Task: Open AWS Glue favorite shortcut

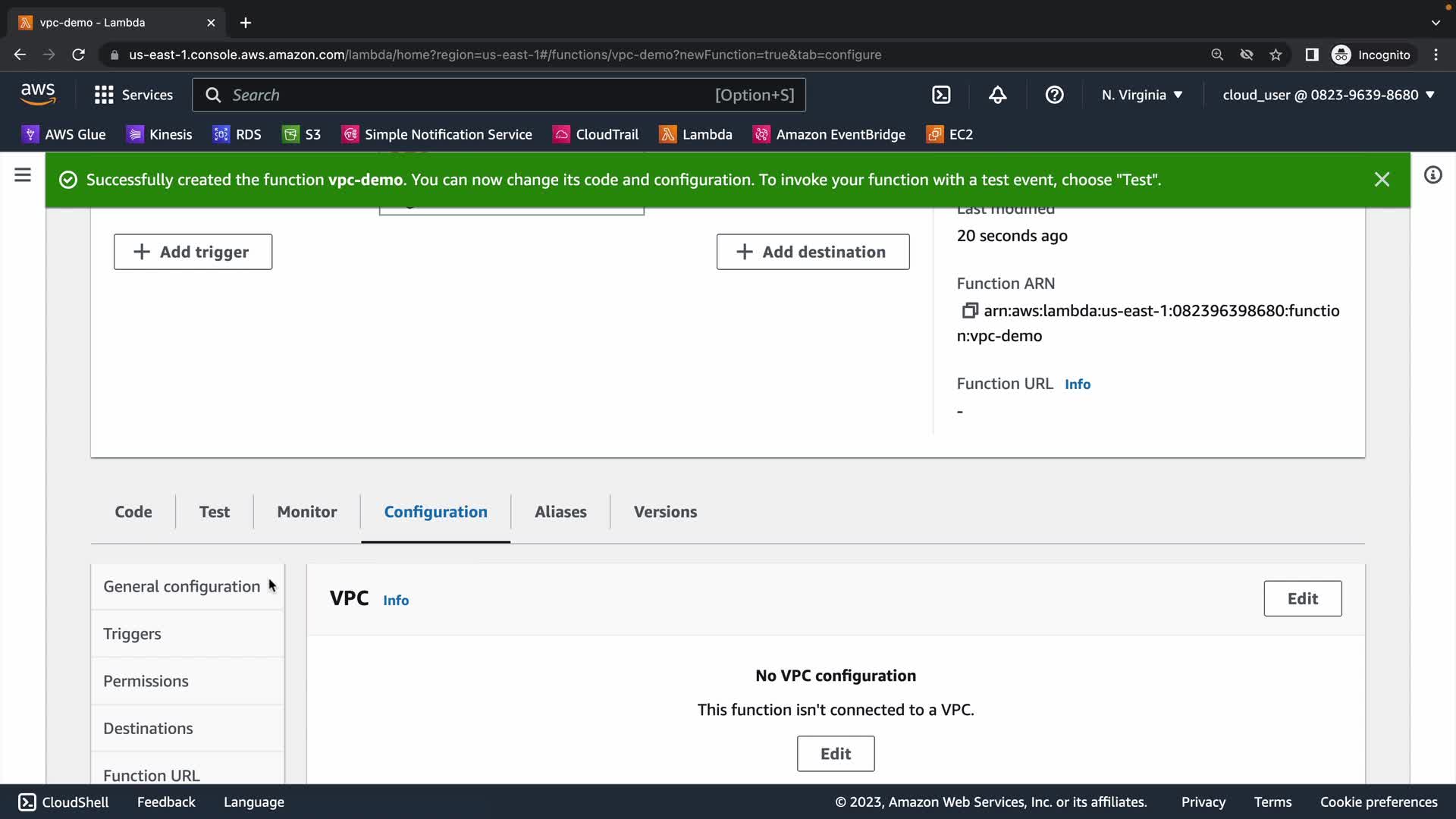Action: coord(64,134)
